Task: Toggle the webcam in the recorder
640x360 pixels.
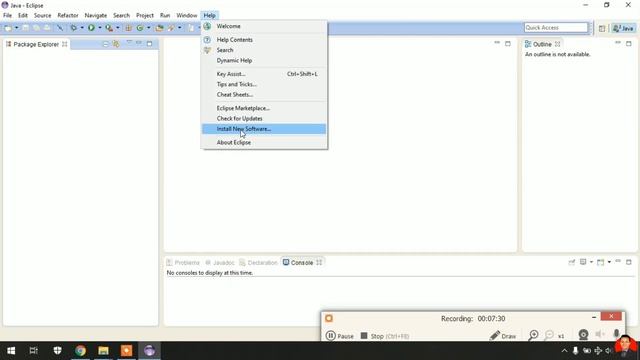Action: (583, 335)
